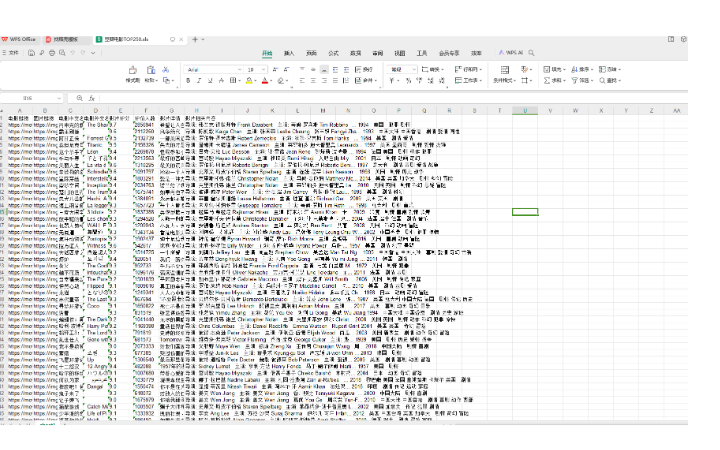Click the Clear formatting eraser icon

click(281, 80)
